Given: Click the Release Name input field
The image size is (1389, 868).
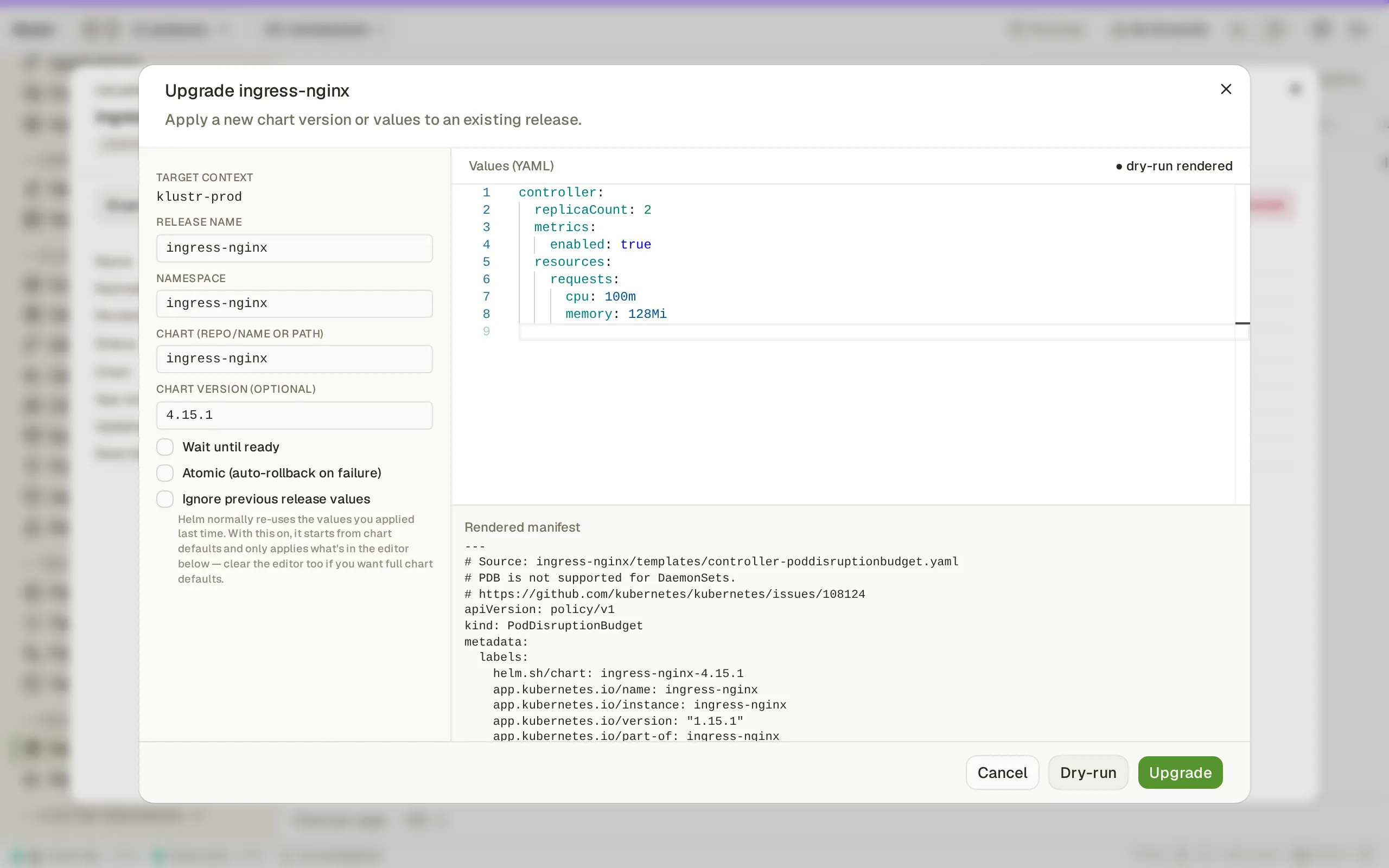Looking at the screenshot, I should (295, 248).
